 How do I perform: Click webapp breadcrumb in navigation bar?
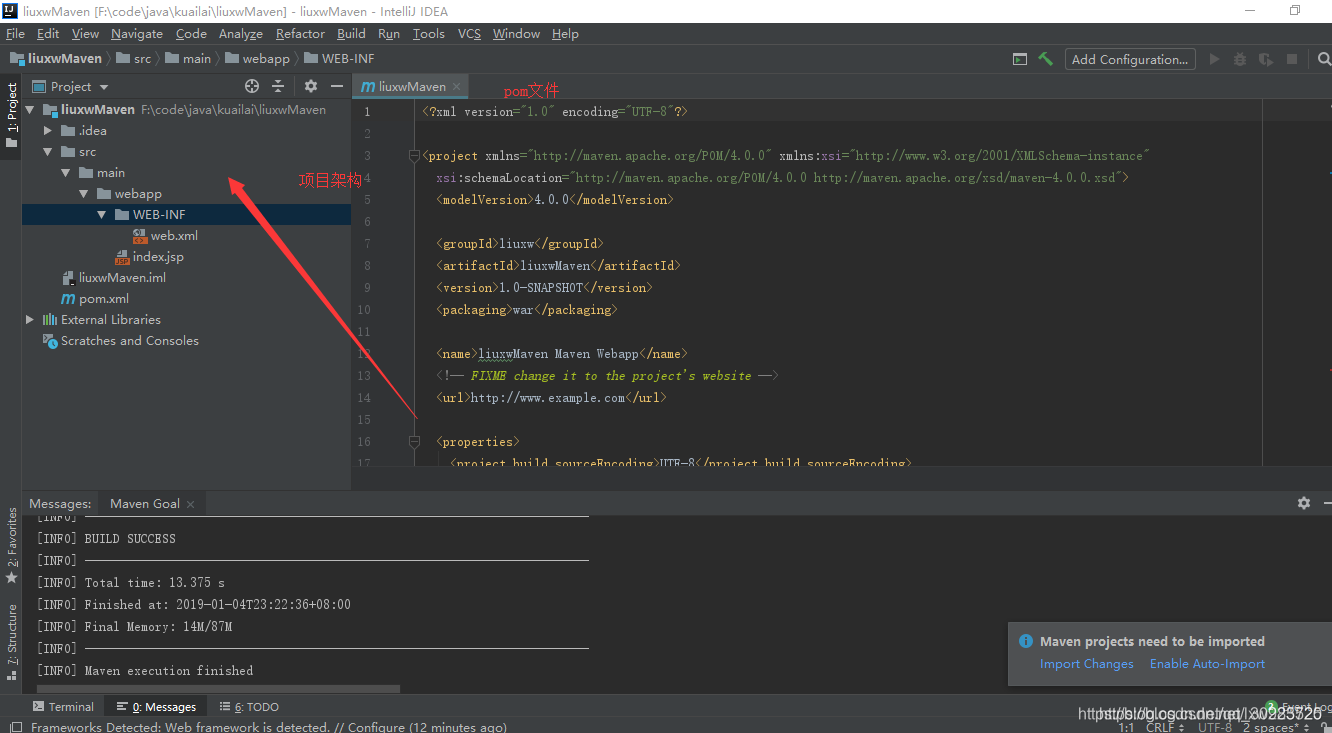[256, 59]
